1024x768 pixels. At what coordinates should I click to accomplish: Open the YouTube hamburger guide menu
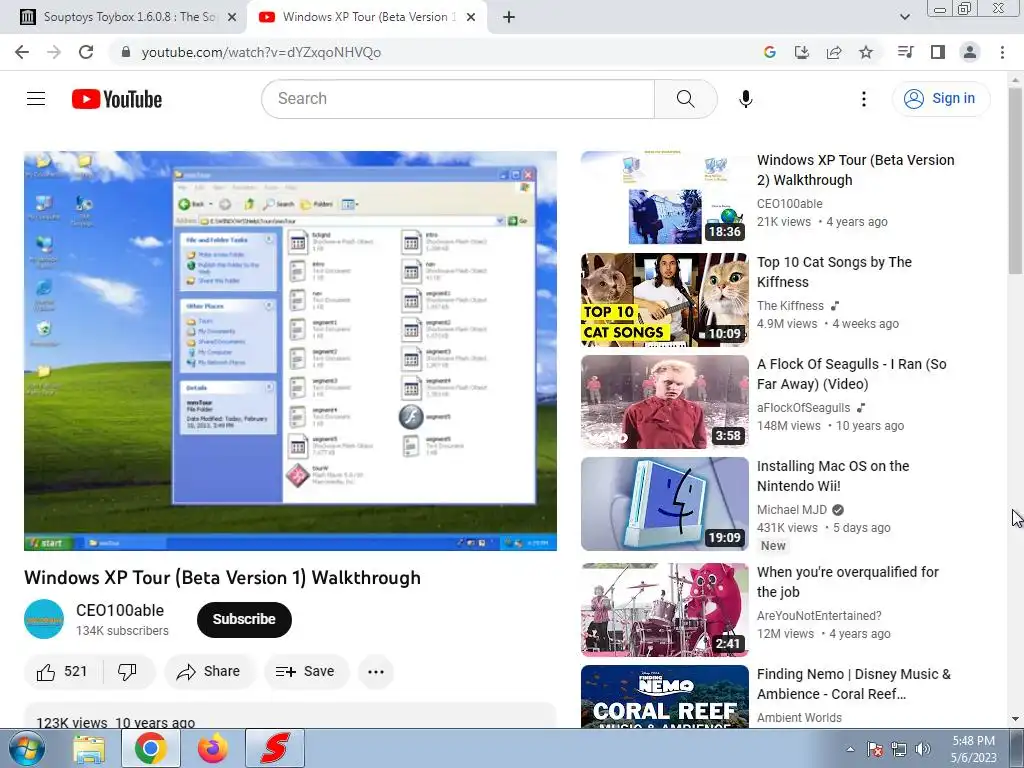click(x=36, y=99)
